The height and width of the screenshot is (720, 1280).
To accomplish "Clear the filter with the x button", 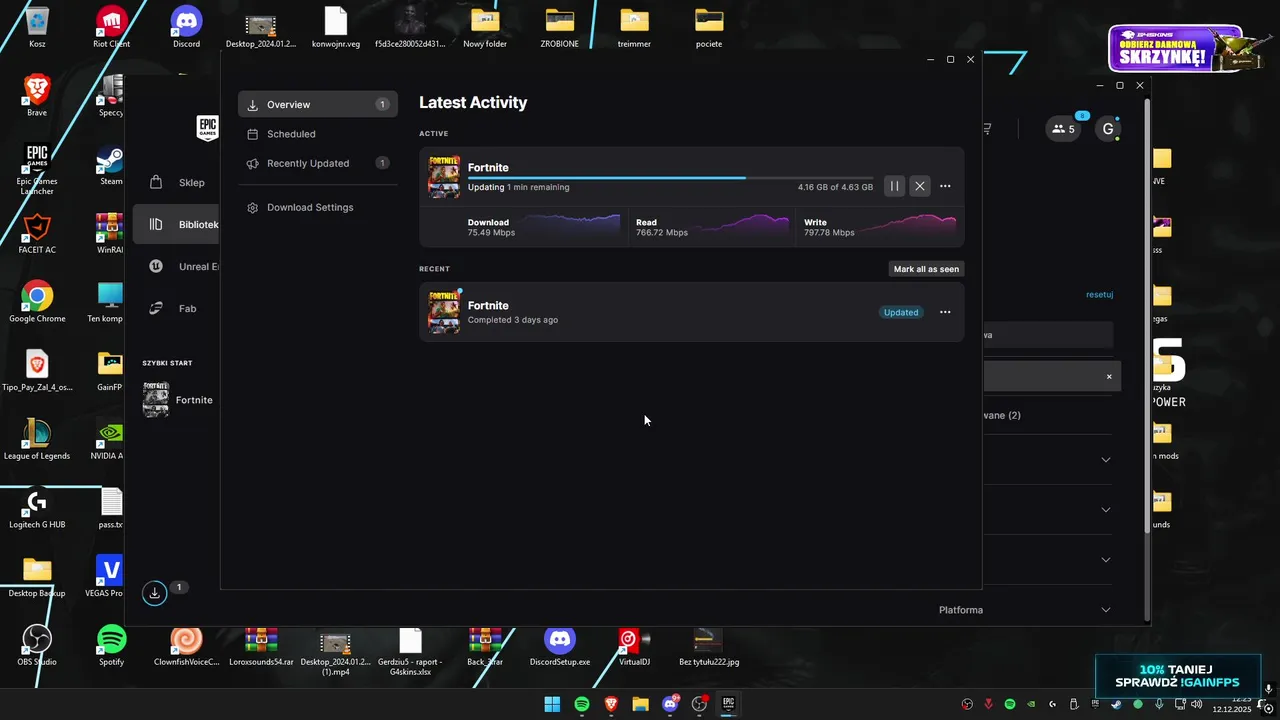I will (1109, 377).
